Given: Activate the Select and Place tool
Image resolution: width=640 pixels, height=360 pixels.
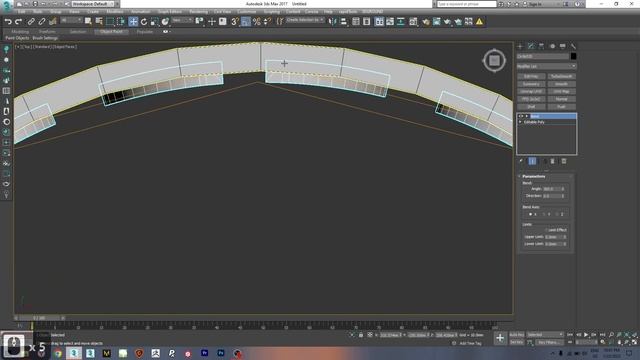Looking at the screenshot, I should (165, 22).
